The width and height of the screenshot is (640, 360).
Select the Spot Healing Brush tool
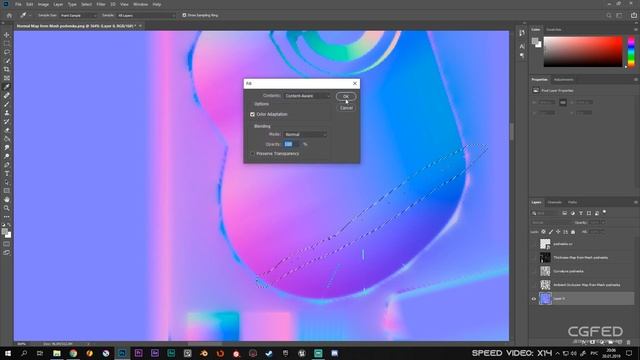(x=7, y=95)
